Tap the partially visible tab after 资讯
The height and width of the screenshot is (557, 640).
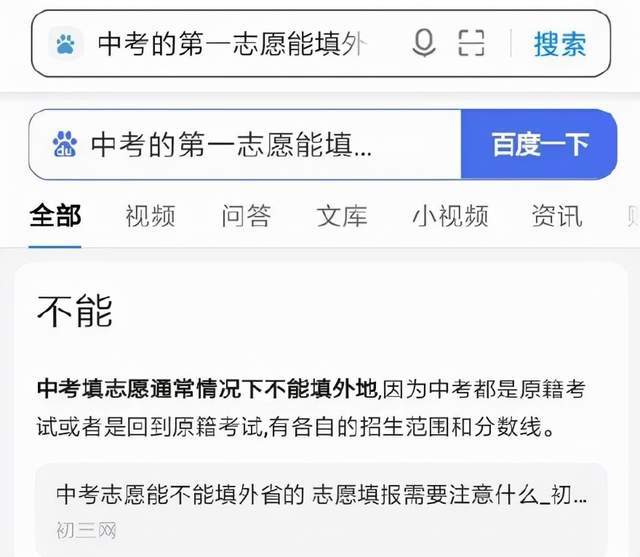[x=633, y=216]
